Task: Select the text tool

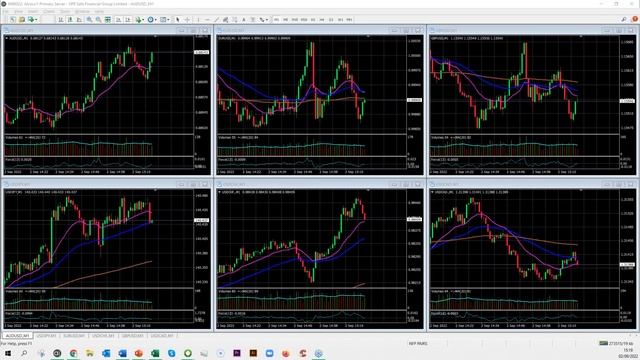Action: 244,19
